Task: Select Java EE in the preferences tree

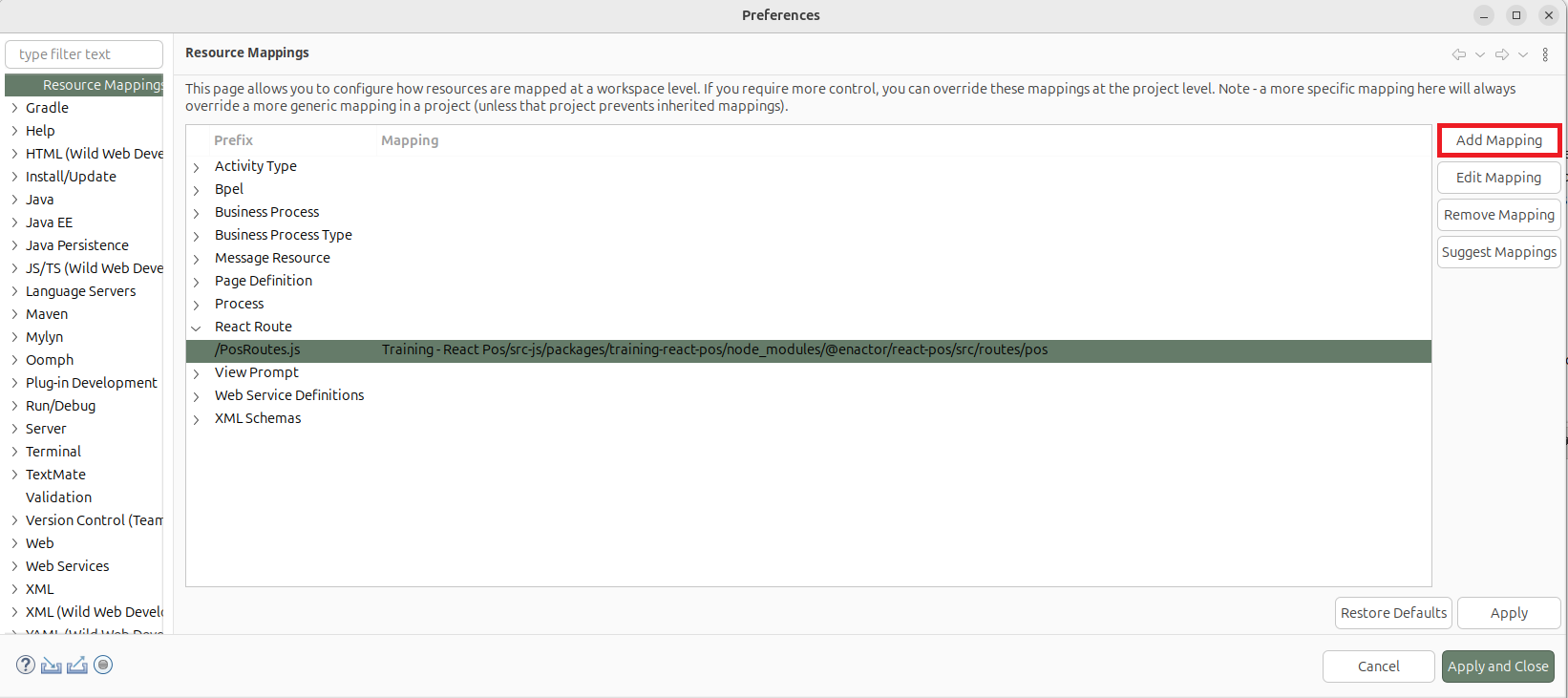Action: [x=49, y=222]
